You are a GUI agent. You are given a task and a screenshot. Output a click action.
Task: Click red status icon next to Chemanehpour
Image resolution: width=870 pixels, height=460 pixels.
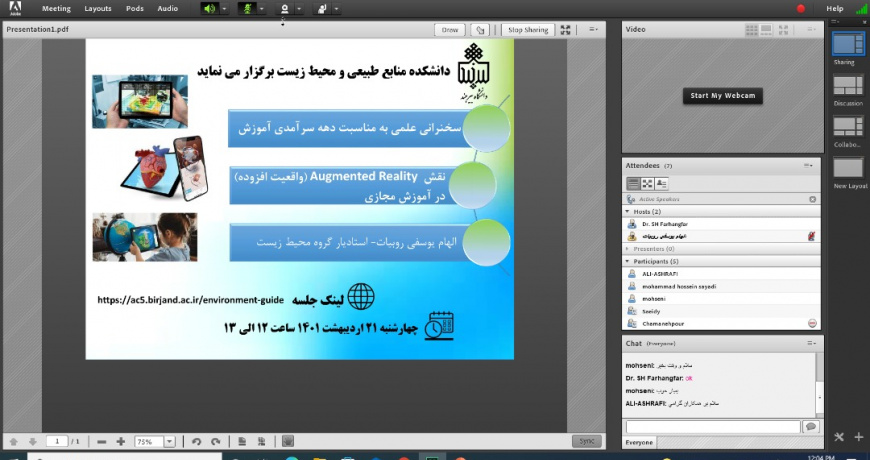tap(812, 323)
